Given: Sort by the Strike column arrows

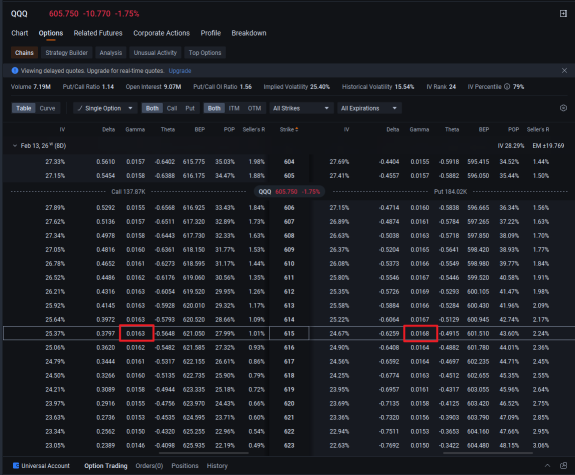Looking at the screenshot, I should pos(297,129).
